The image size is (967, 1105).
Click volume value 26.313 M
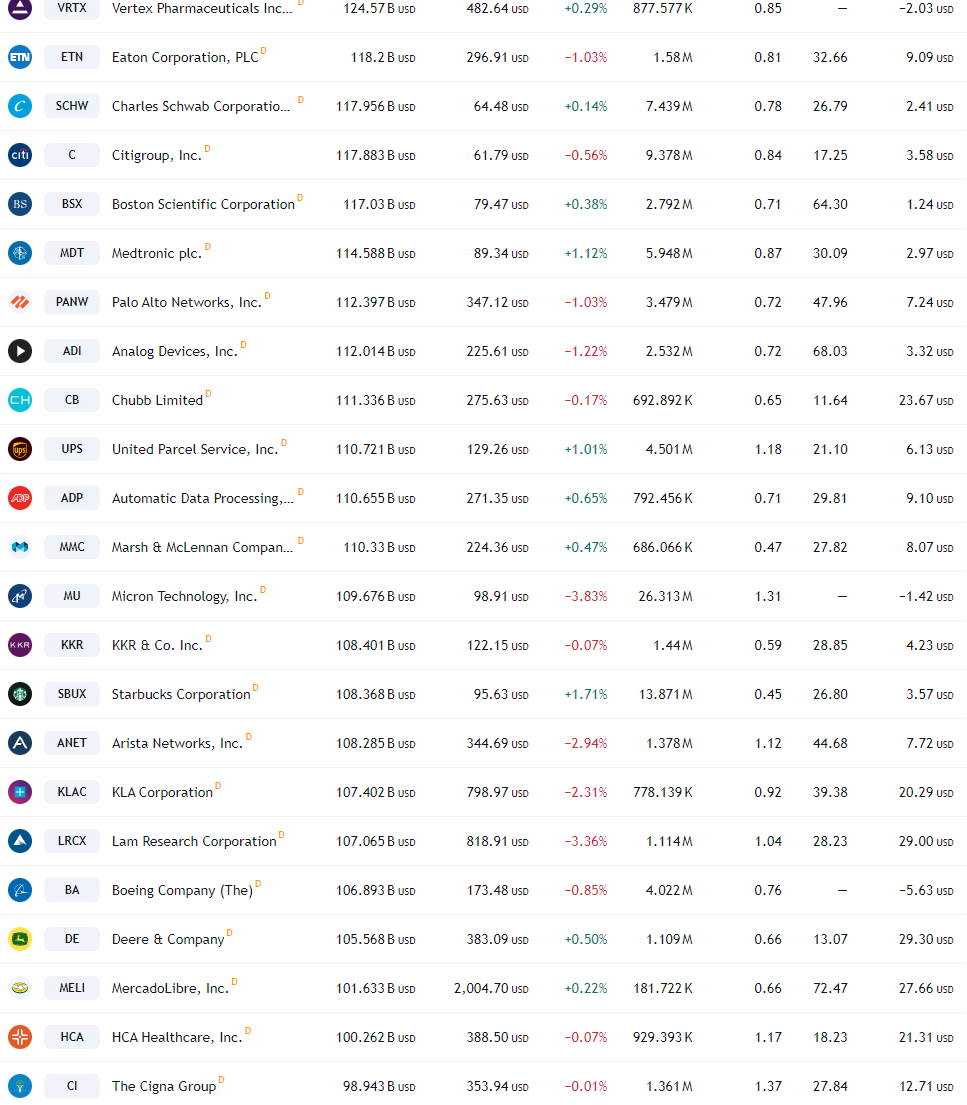(665, 596)
